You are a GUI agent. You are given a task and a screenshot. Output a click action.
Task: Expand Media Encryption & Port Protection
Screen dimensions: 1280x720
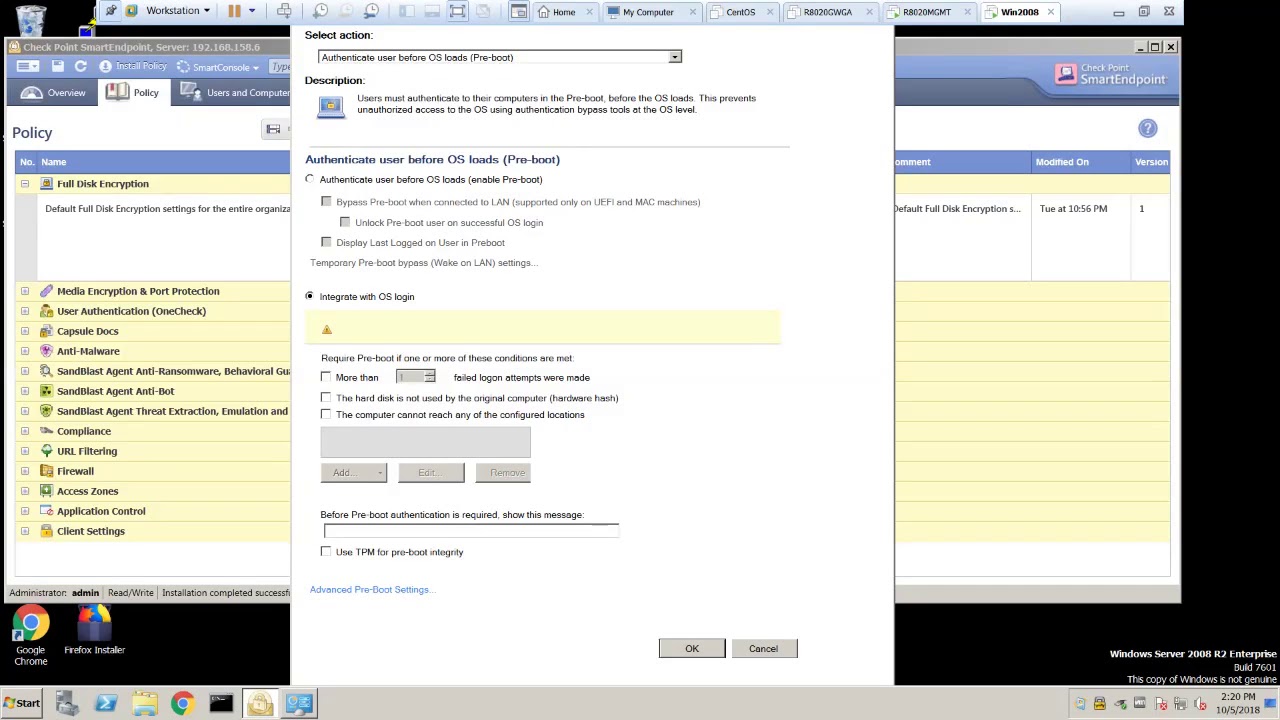24,291
